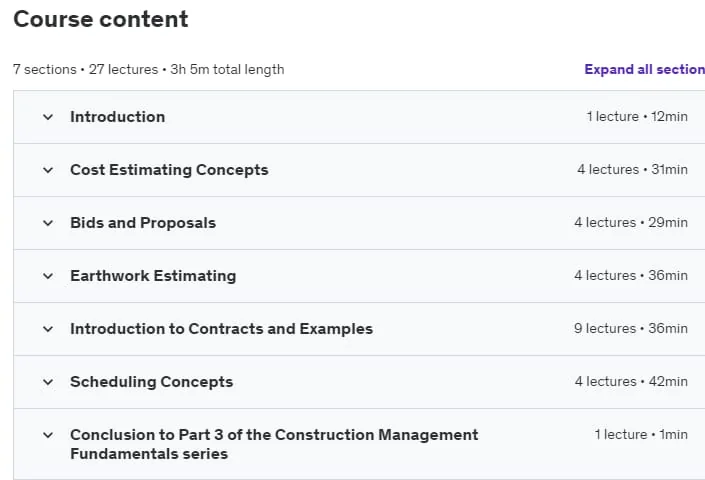
Task: Expand Cost Estimating Concepts chevron
Action: coord(48,170)
